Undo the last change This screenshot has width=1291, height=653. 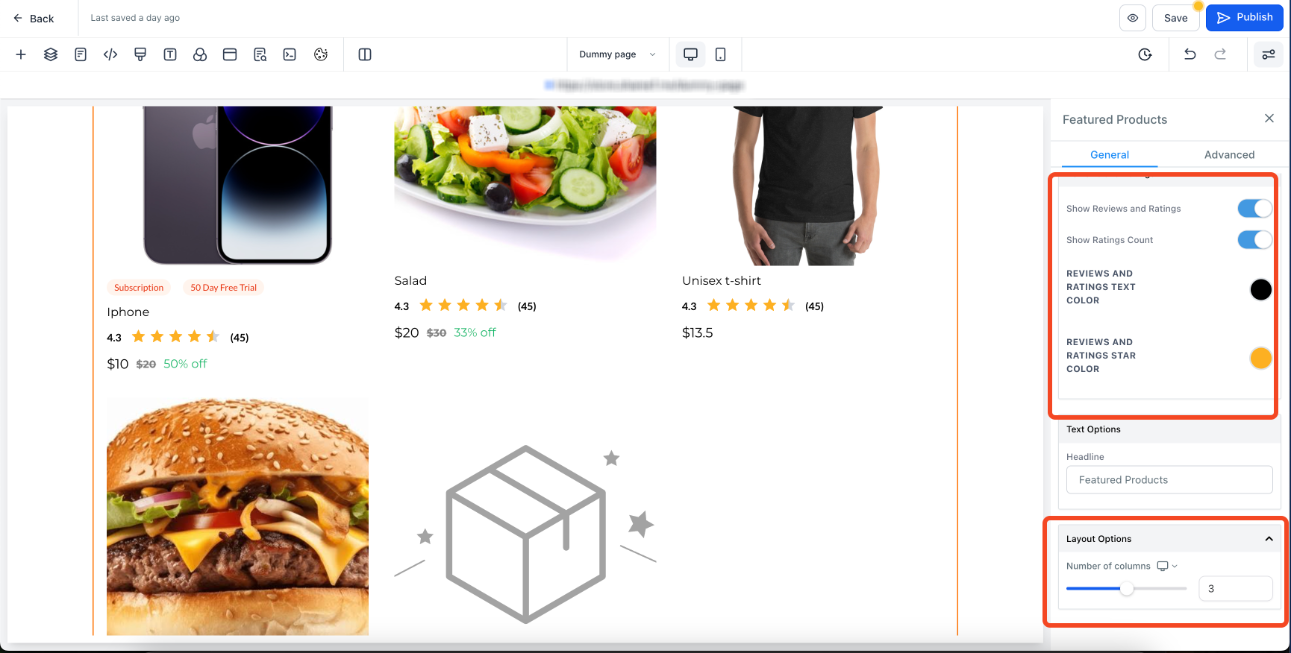pyautogui.click(x=1190, y=55)
